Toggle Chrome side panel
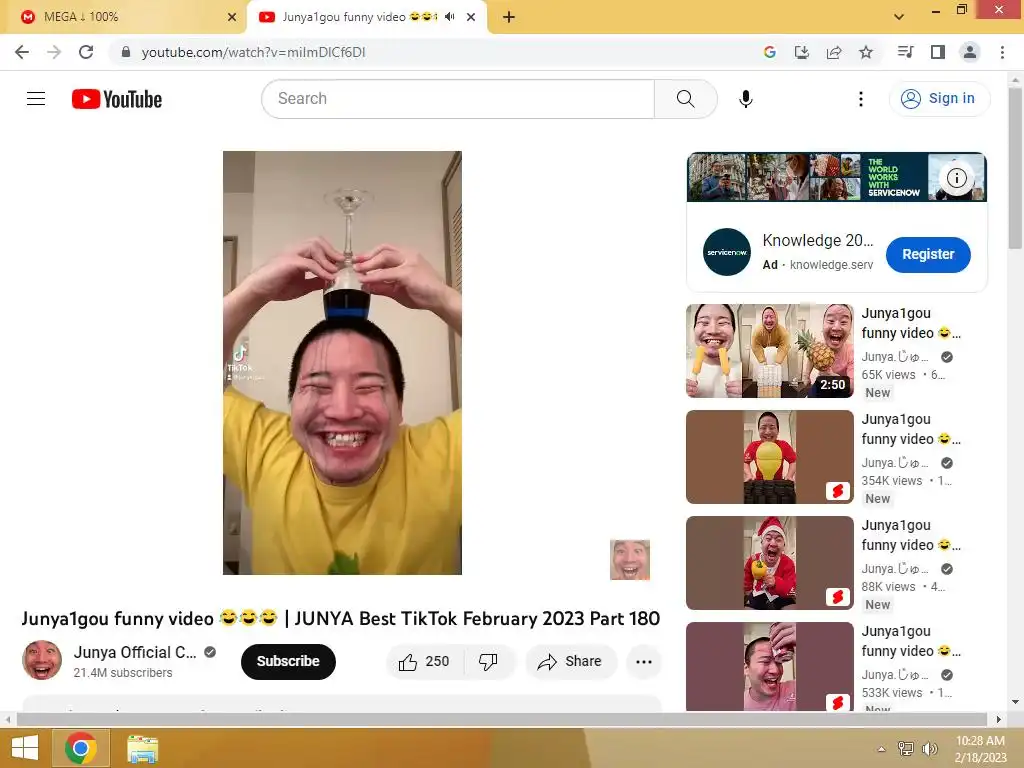 (938, 52)
